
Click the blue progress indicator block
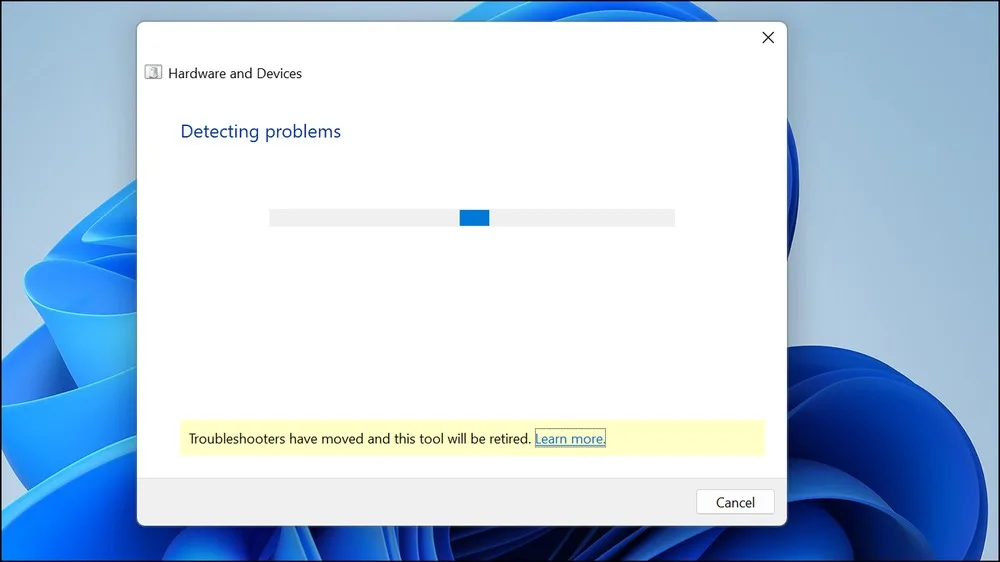(x=474, y=218)
